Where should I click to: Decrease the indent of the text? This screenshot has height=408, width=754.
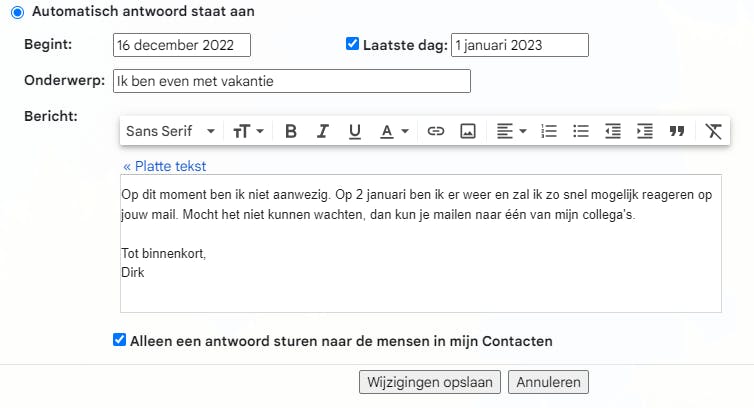point(612,131)
